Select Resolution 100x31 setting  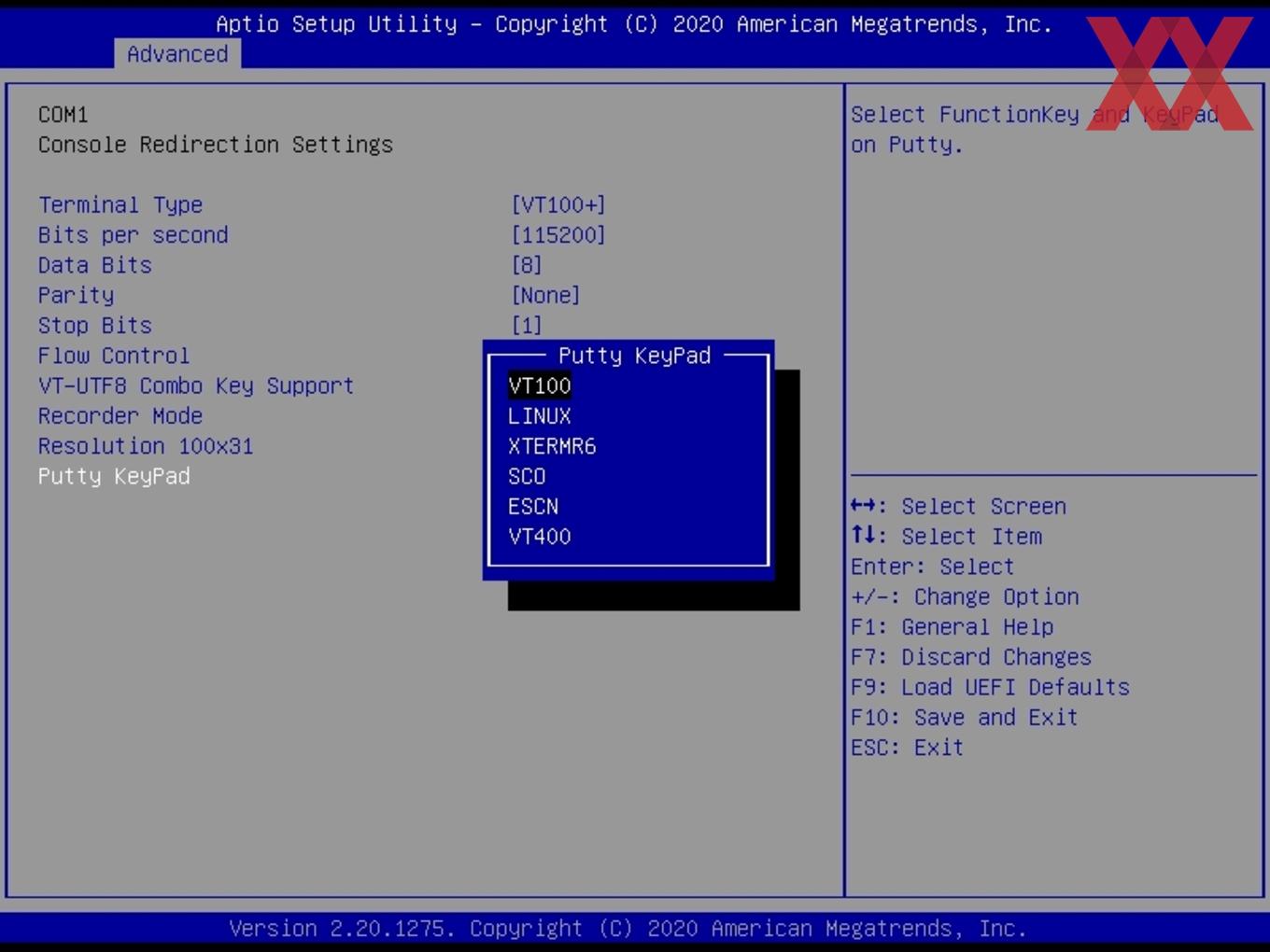(x=146, y=446)
